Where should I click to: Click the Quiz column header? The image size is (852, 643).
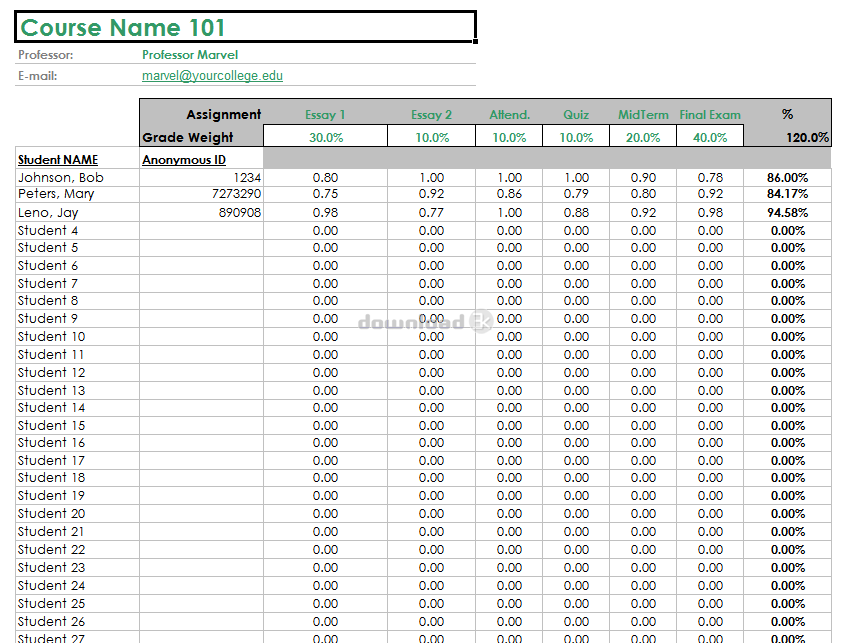click(x=576, y=115)
